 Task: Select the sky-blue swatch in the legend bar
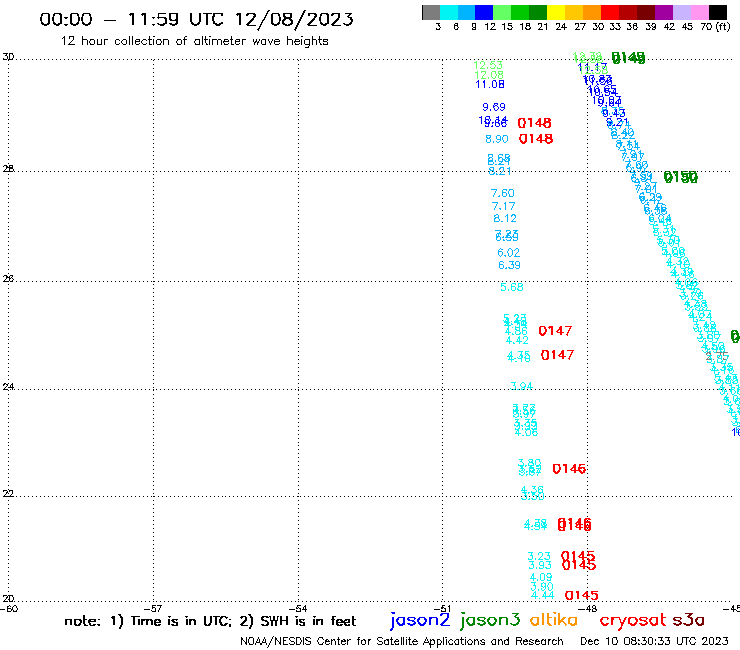coord(467,12)
